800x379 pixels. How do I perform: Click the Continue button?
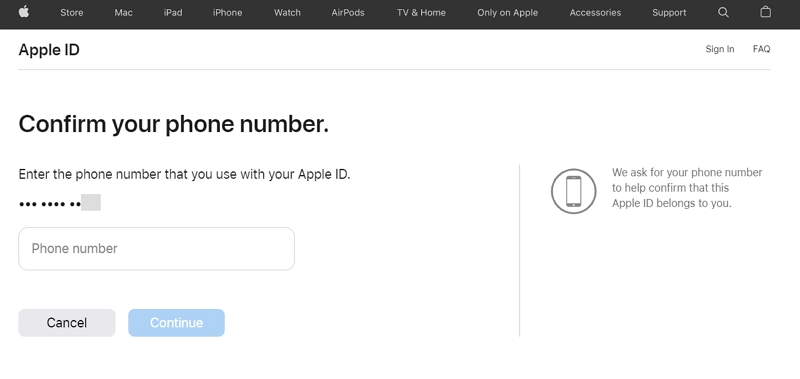177,323
